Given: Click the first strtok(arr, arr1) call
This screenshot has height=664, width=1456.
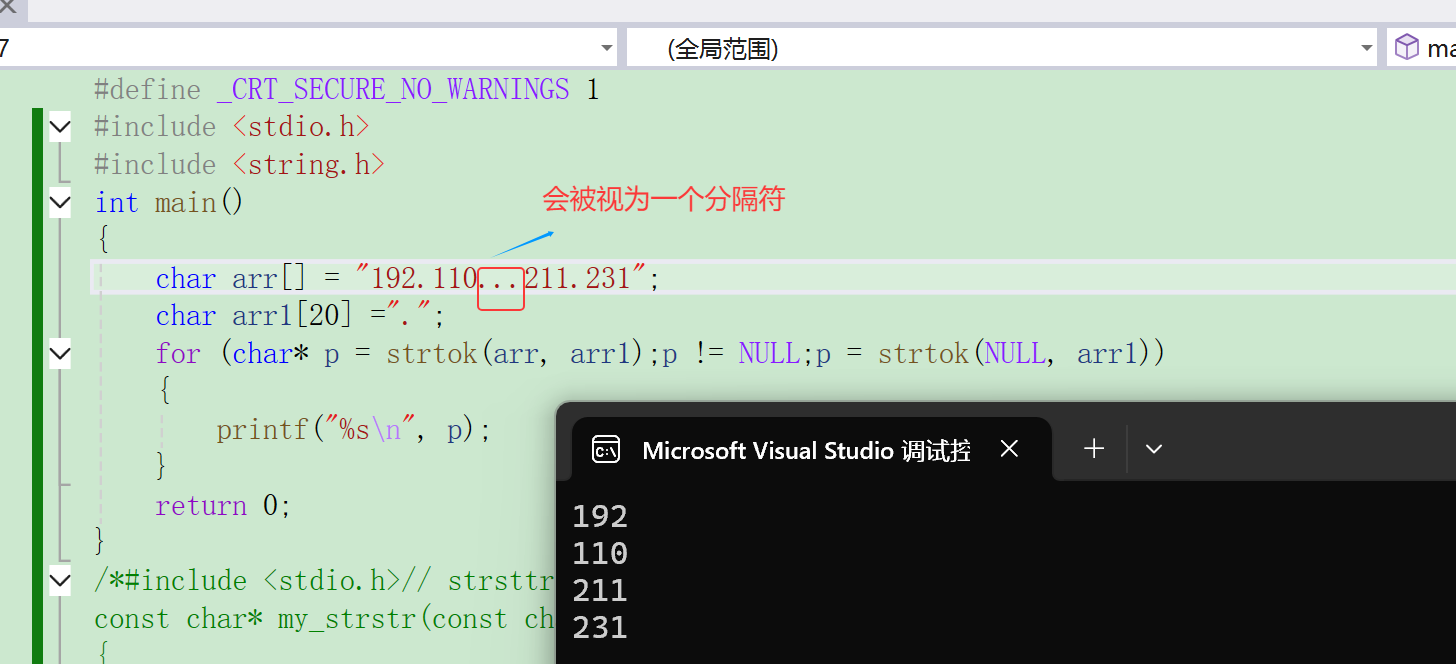Looking at the screenshot, I should click(516, 354).
